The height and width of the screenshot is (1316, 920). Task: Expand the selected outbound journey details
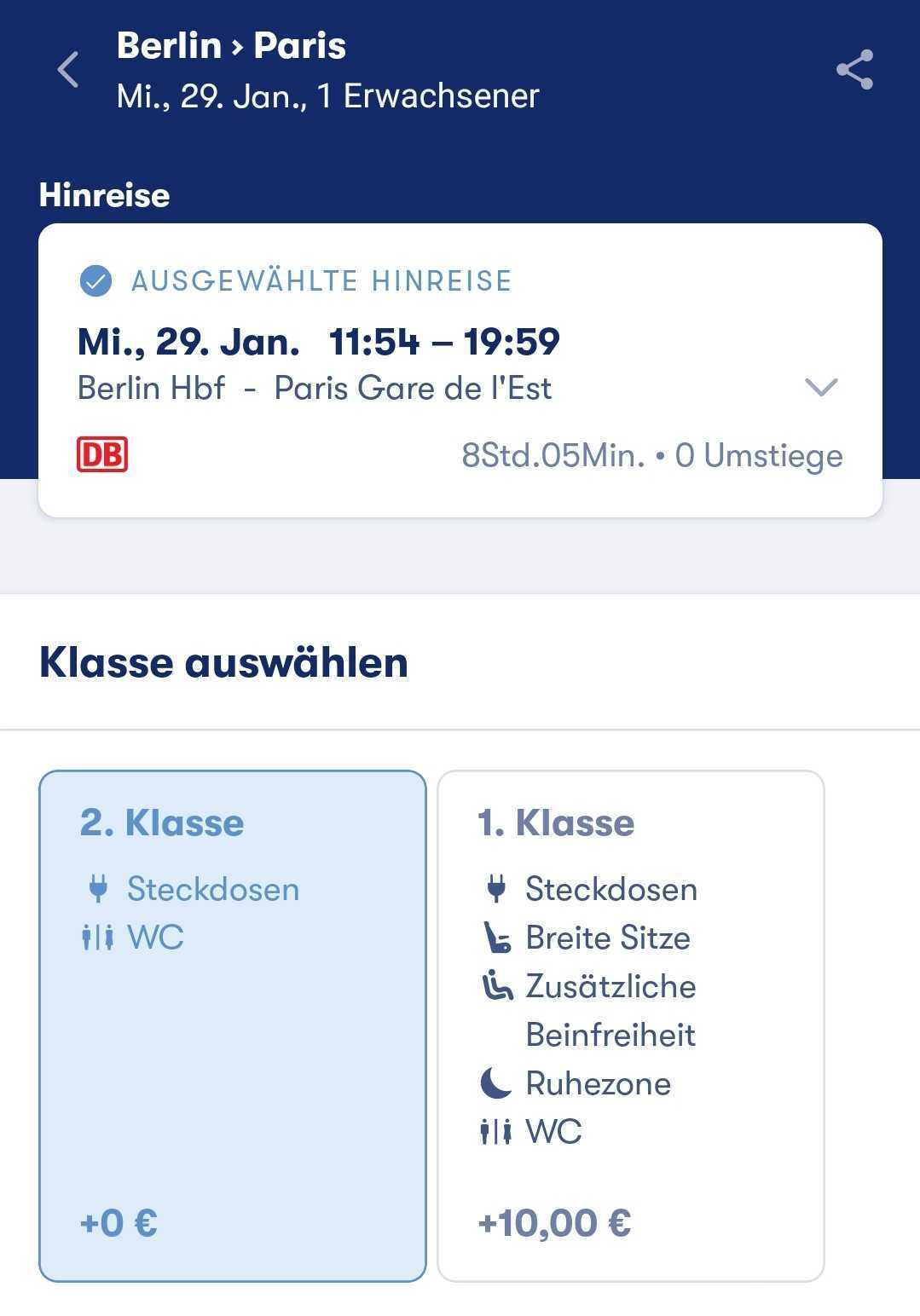click(x=821, y=388)
